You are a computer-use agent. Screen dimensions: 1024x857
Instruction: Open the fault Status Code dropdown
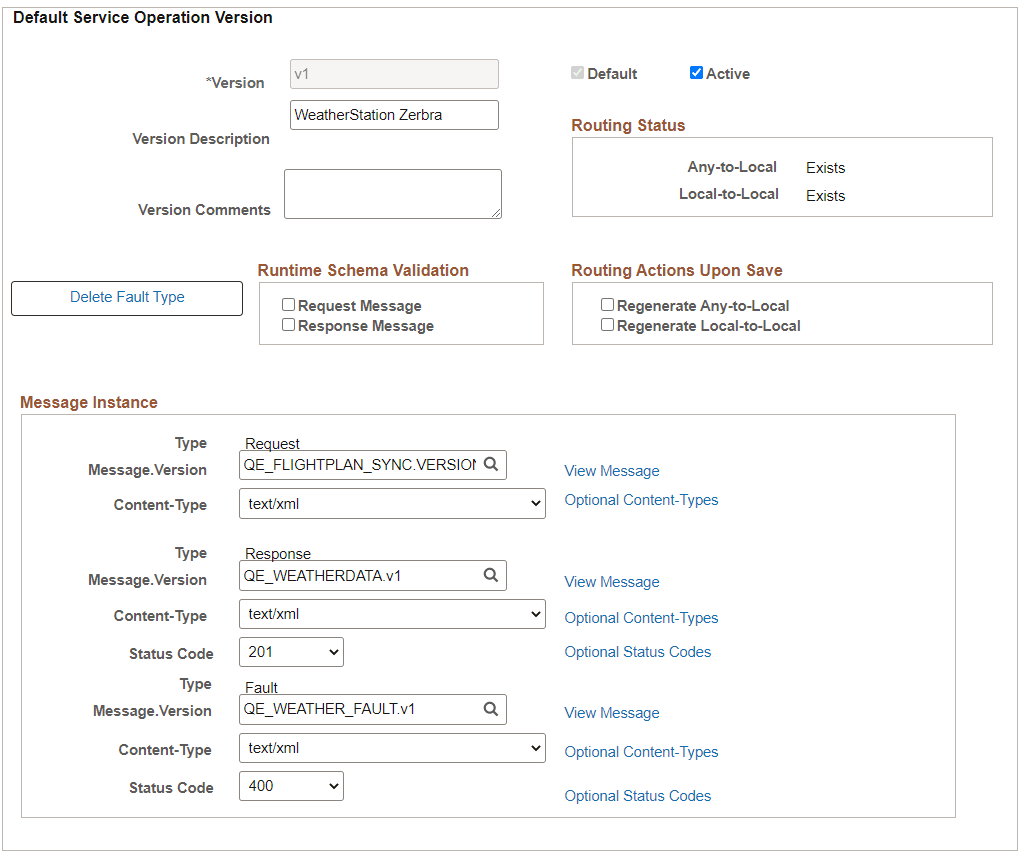[291, 785]
